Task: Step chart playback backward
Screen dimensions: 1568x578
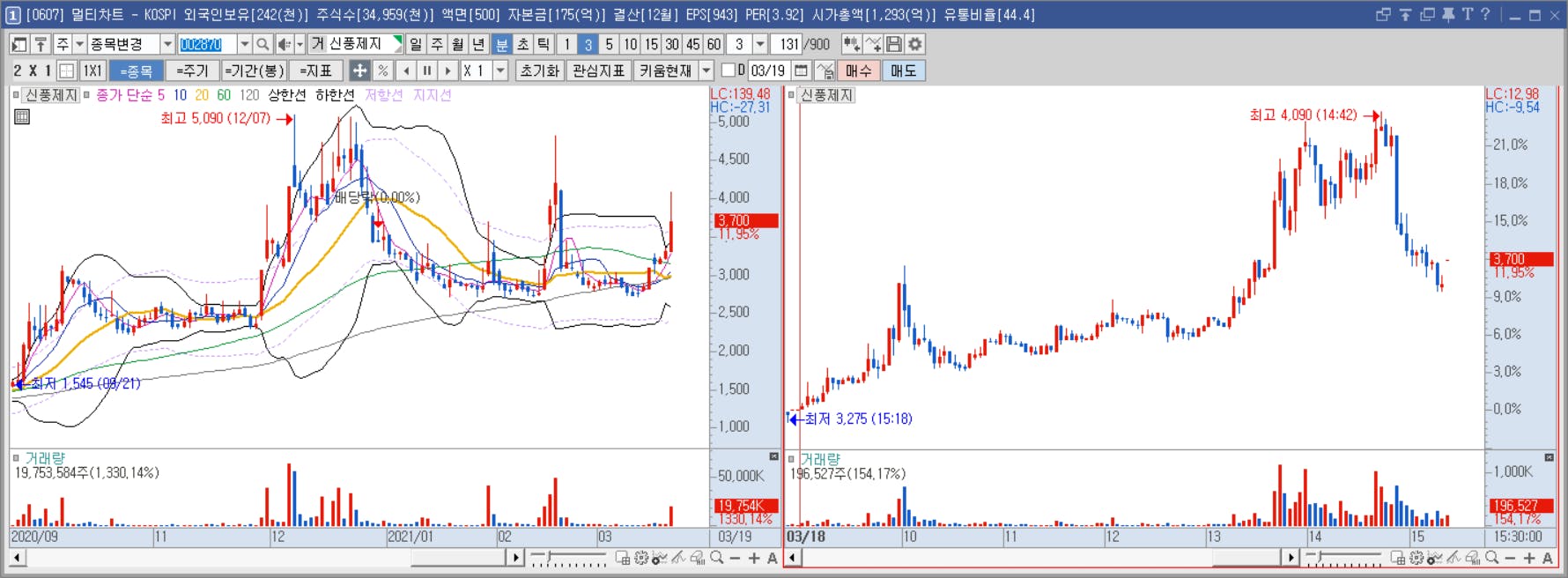Action: (x=406, y=70)
